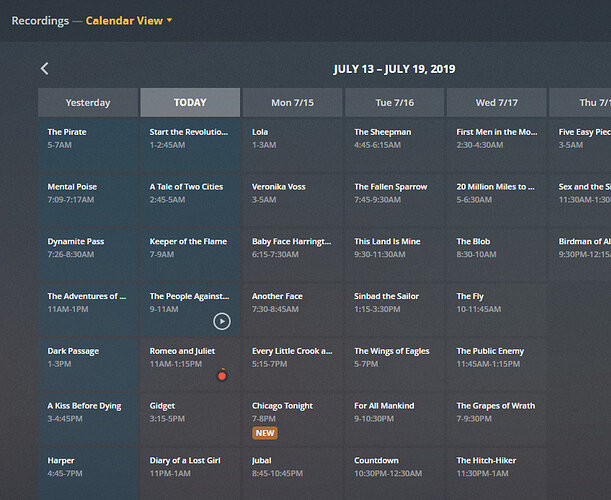Click the NEW badge on Chicago Tonight
611x500 pixels.
click(265, 433)
